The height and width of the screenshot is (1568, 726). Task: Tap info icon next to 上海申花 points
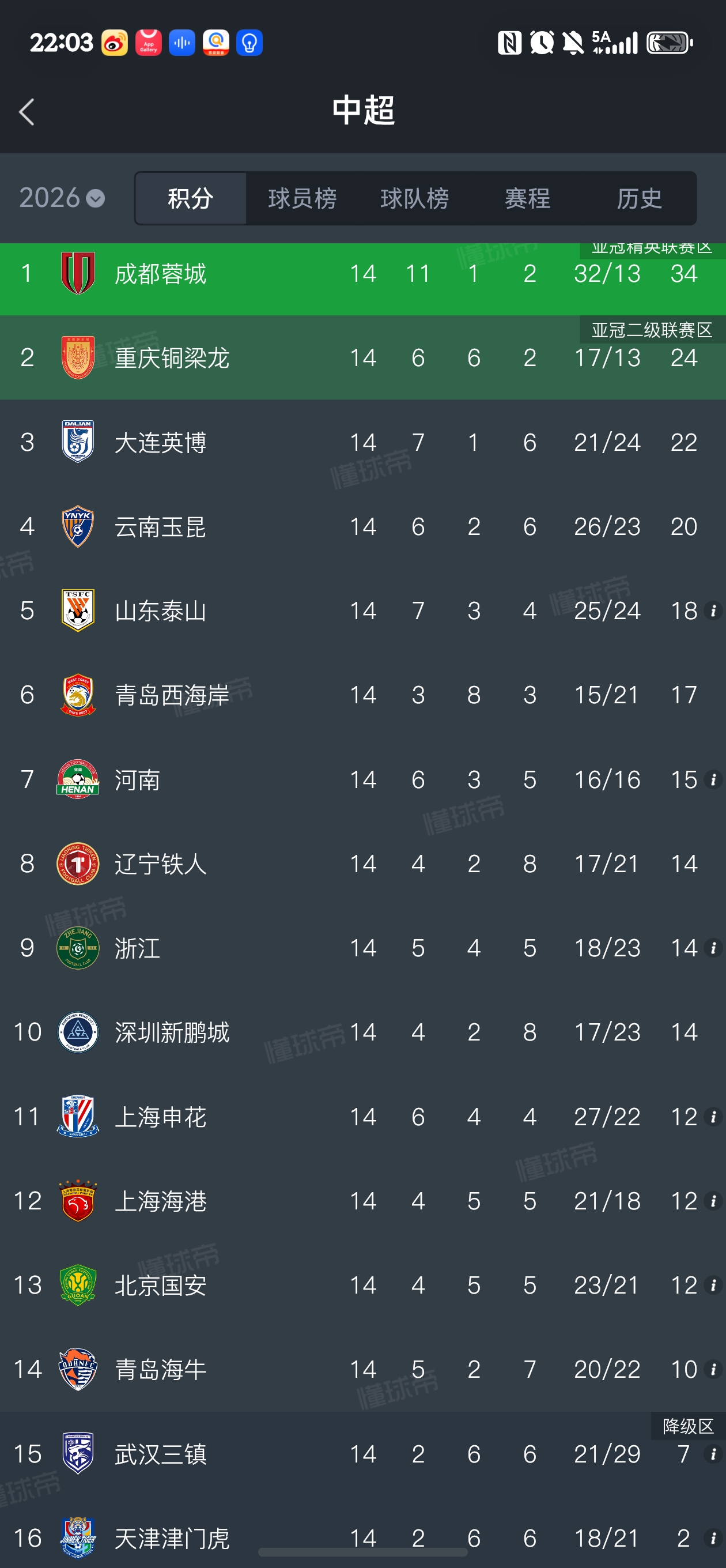point(713,1117)
